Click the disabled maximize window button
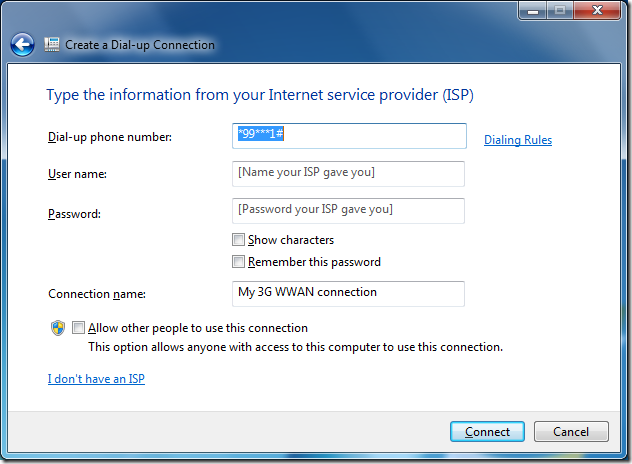 pos(559,11)
